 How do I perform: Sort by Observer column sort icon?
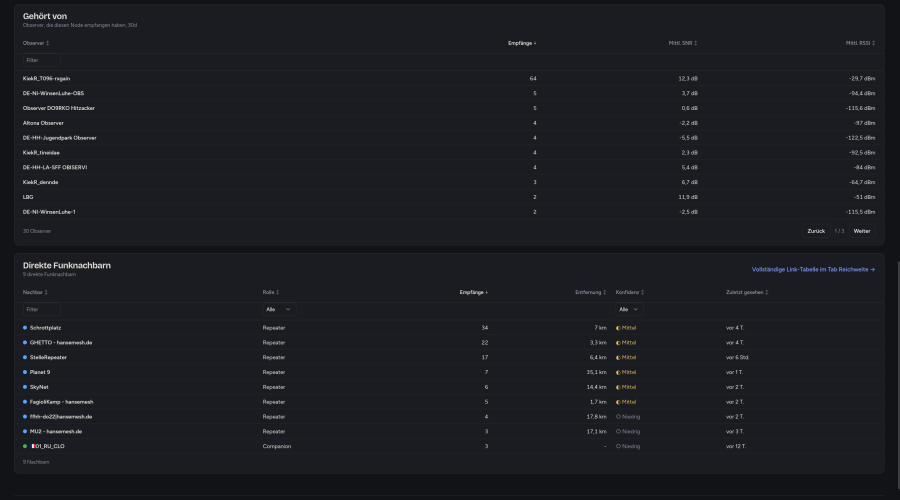point(48,43)
